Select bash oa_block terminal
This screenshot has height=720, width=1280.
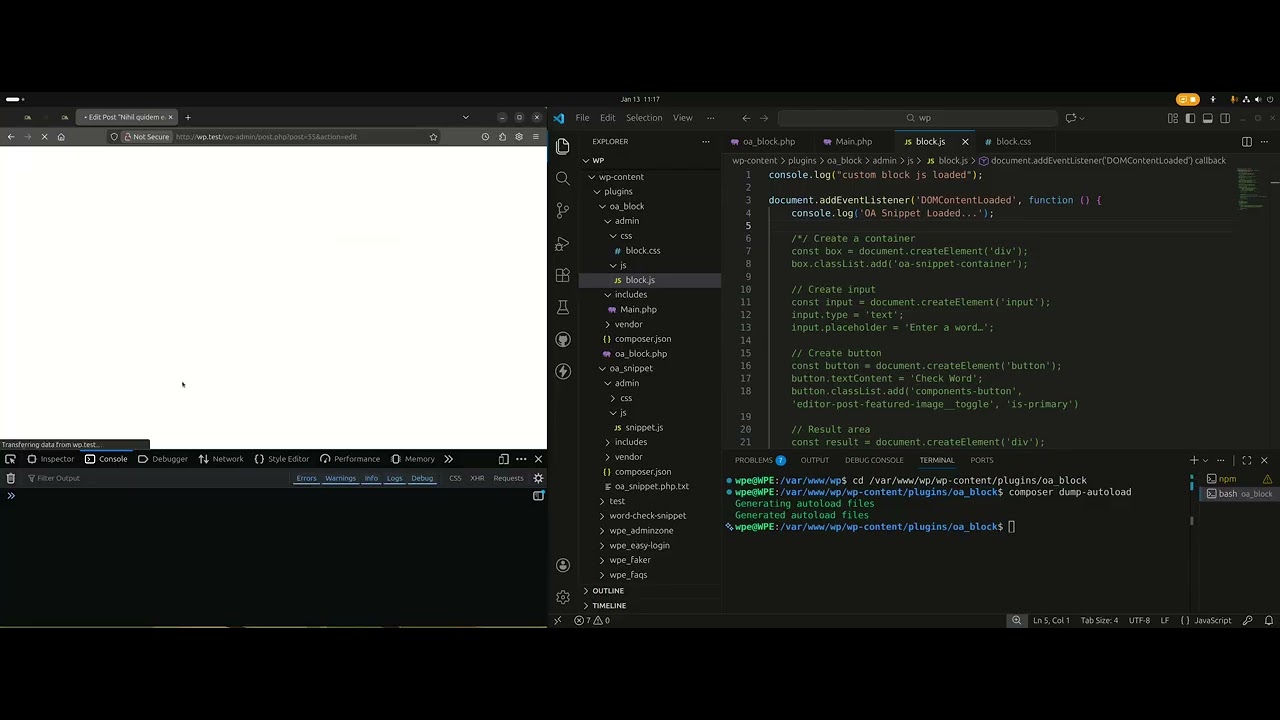click(x=1239, y=494)
